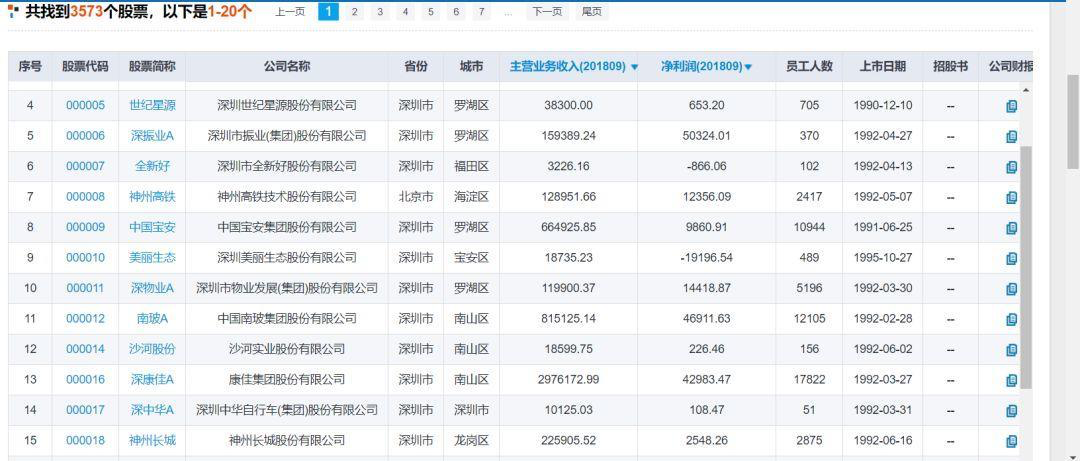Open financial report icon for 全新好 row
The image size is (1080, 461).
1011,167
